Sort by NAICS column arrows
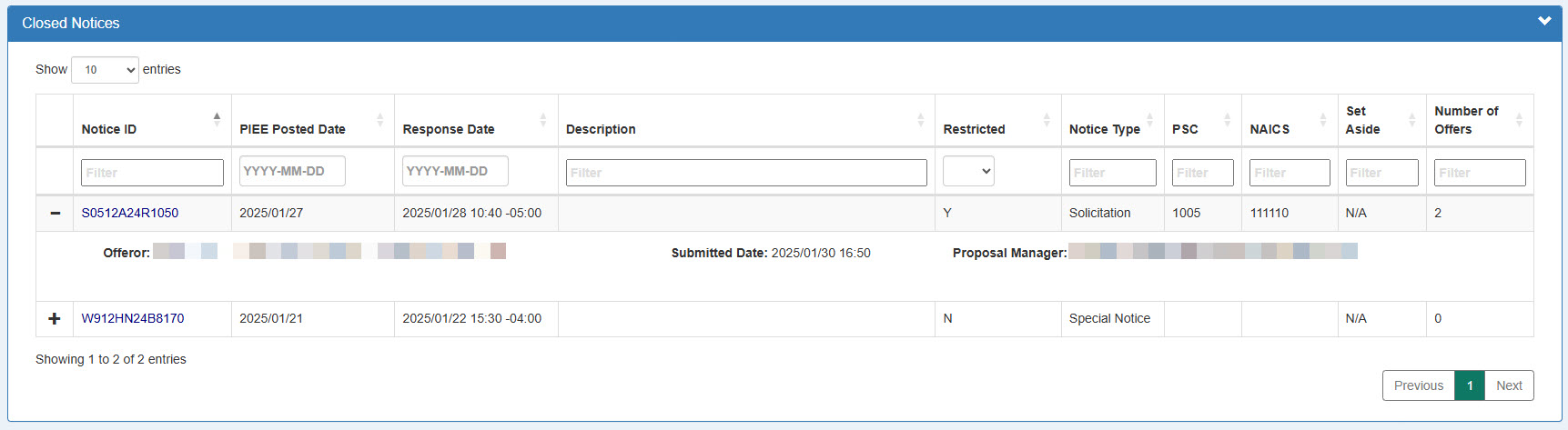The width and height of the screenshot is (1568, 430). pos(1322,119)
